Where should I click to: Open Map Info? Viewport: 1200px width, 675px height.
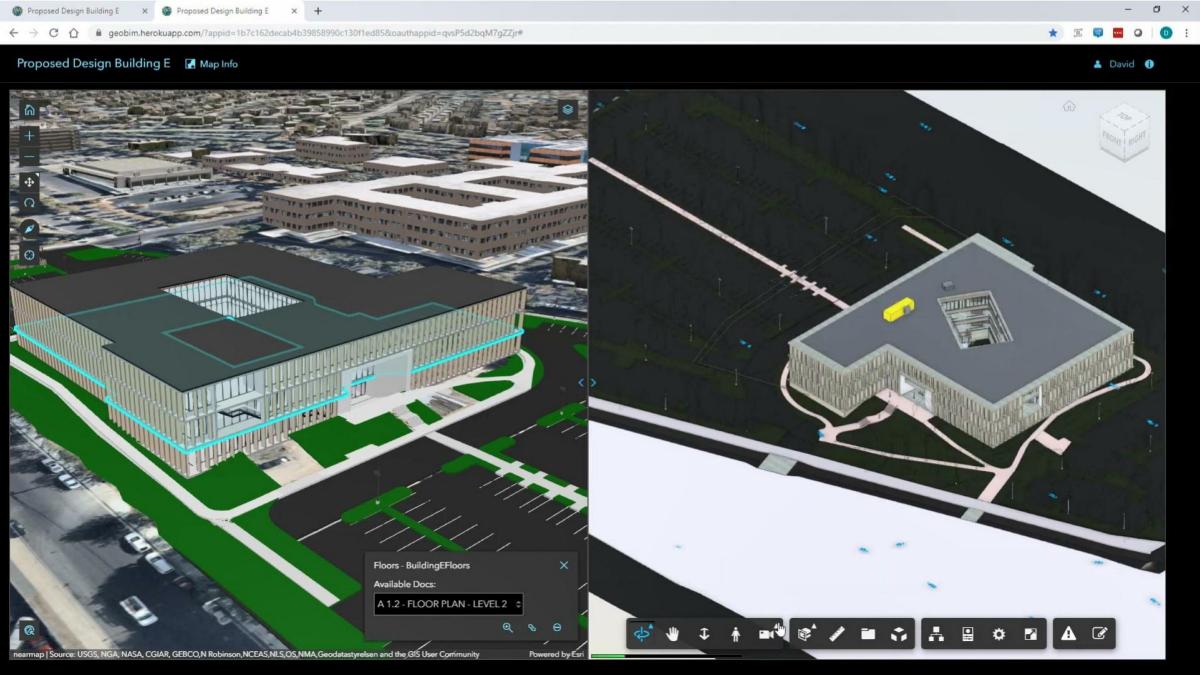[211, 64]
